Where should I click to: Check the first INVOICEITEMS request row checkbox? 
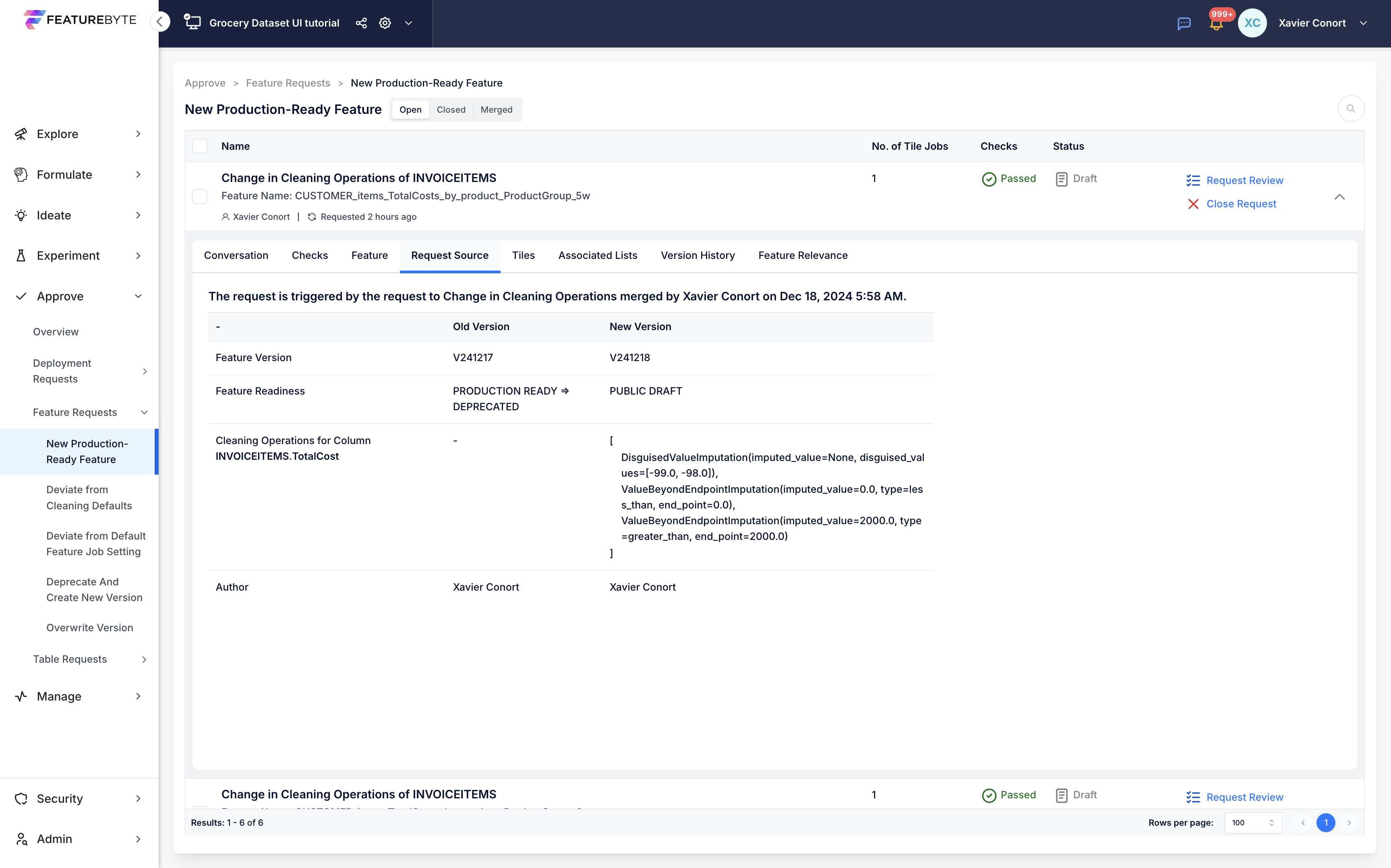200,196
